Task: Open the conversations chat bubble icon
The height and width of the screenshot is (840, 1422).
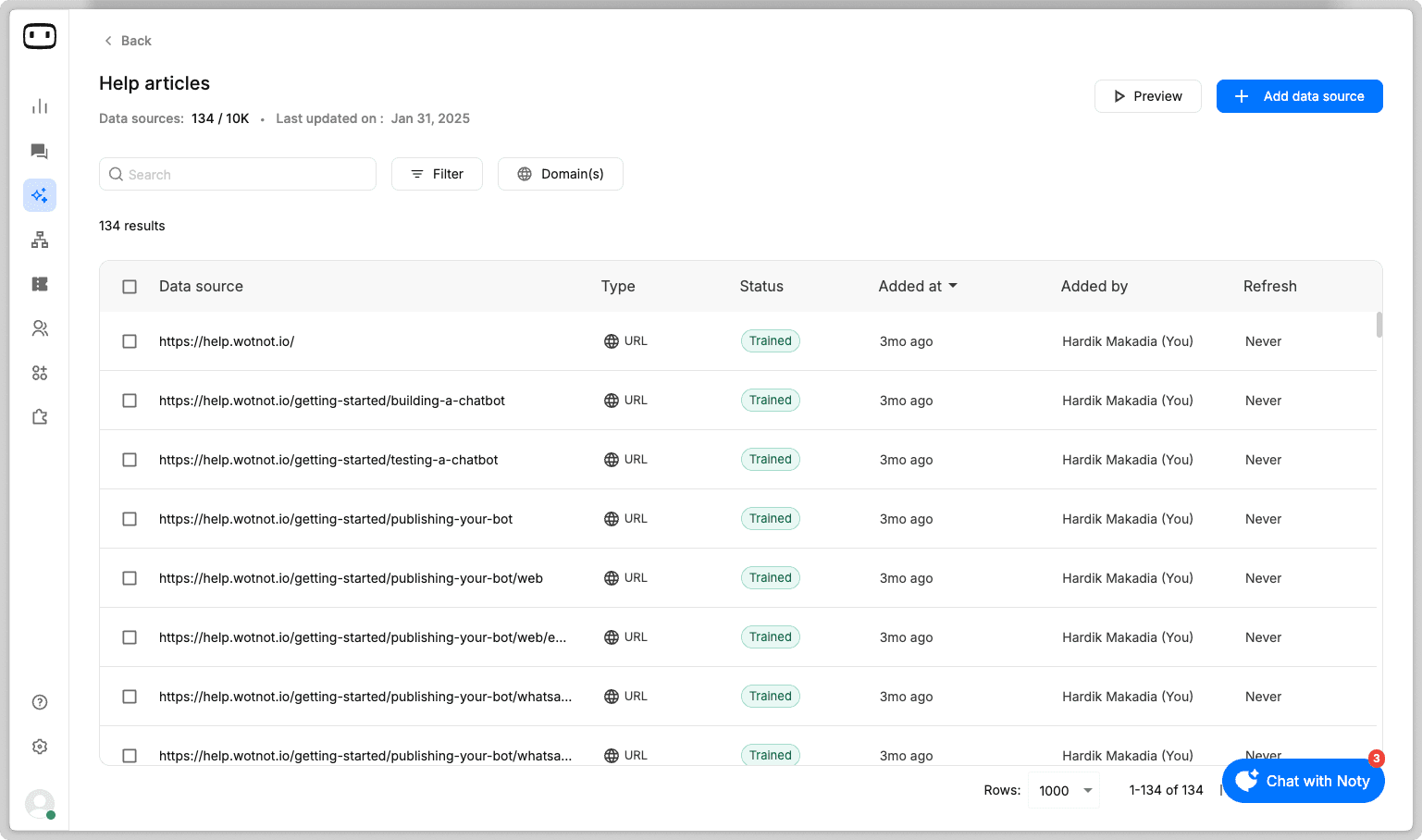Action: pyautogui.click(x=40, y=151)
